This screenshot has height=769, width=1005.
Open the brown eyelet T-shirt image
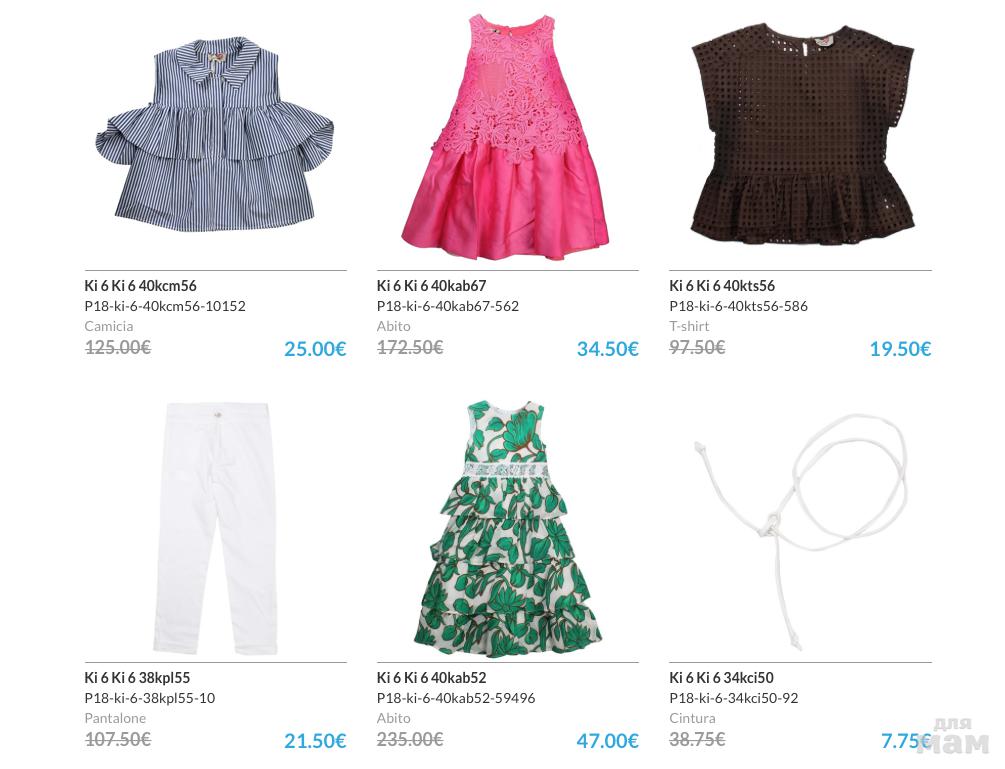(802, 135)
